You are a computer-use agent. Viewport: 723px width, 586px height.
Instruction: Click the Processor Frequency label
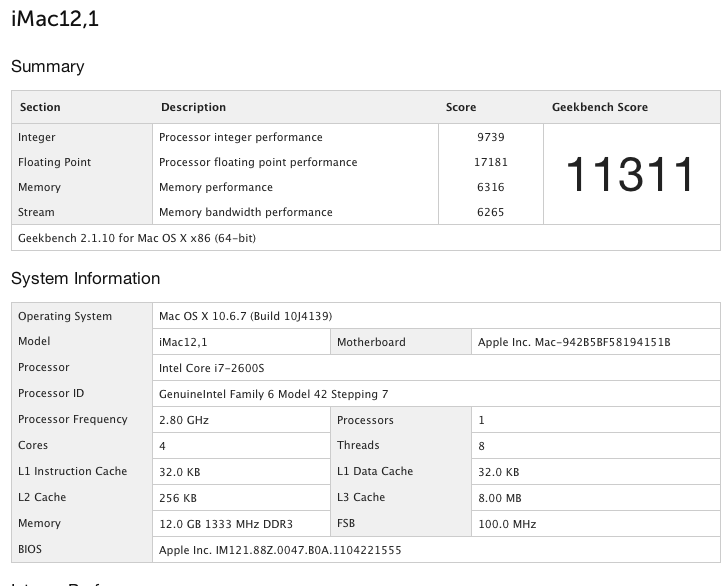point(72,419)
